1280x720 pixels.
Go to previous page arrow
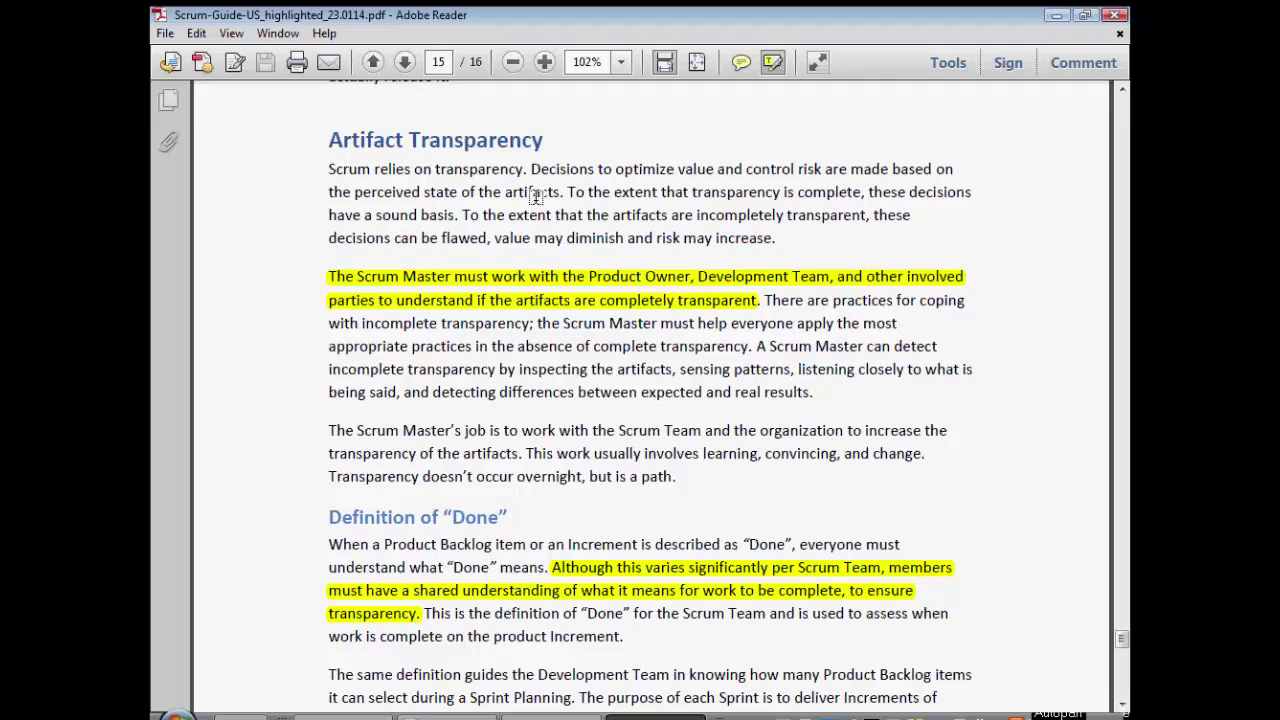373,62
